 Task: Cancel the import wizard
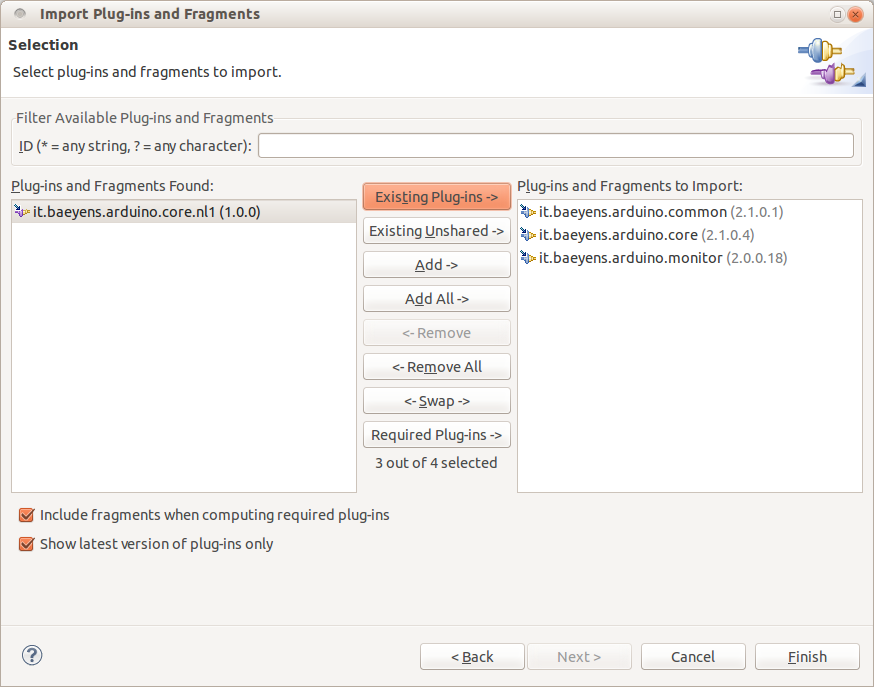[x=693, y=657]
